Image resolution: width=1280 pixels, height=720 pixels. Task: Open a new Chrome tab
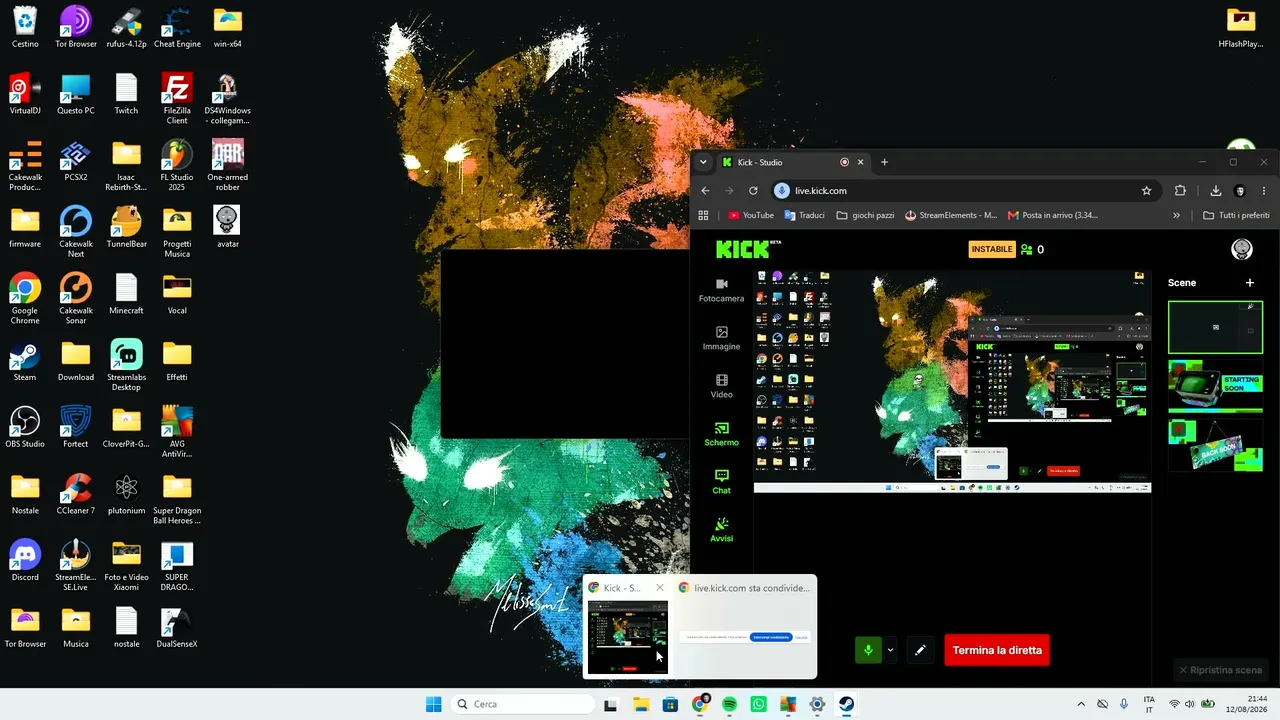[884, 162]
